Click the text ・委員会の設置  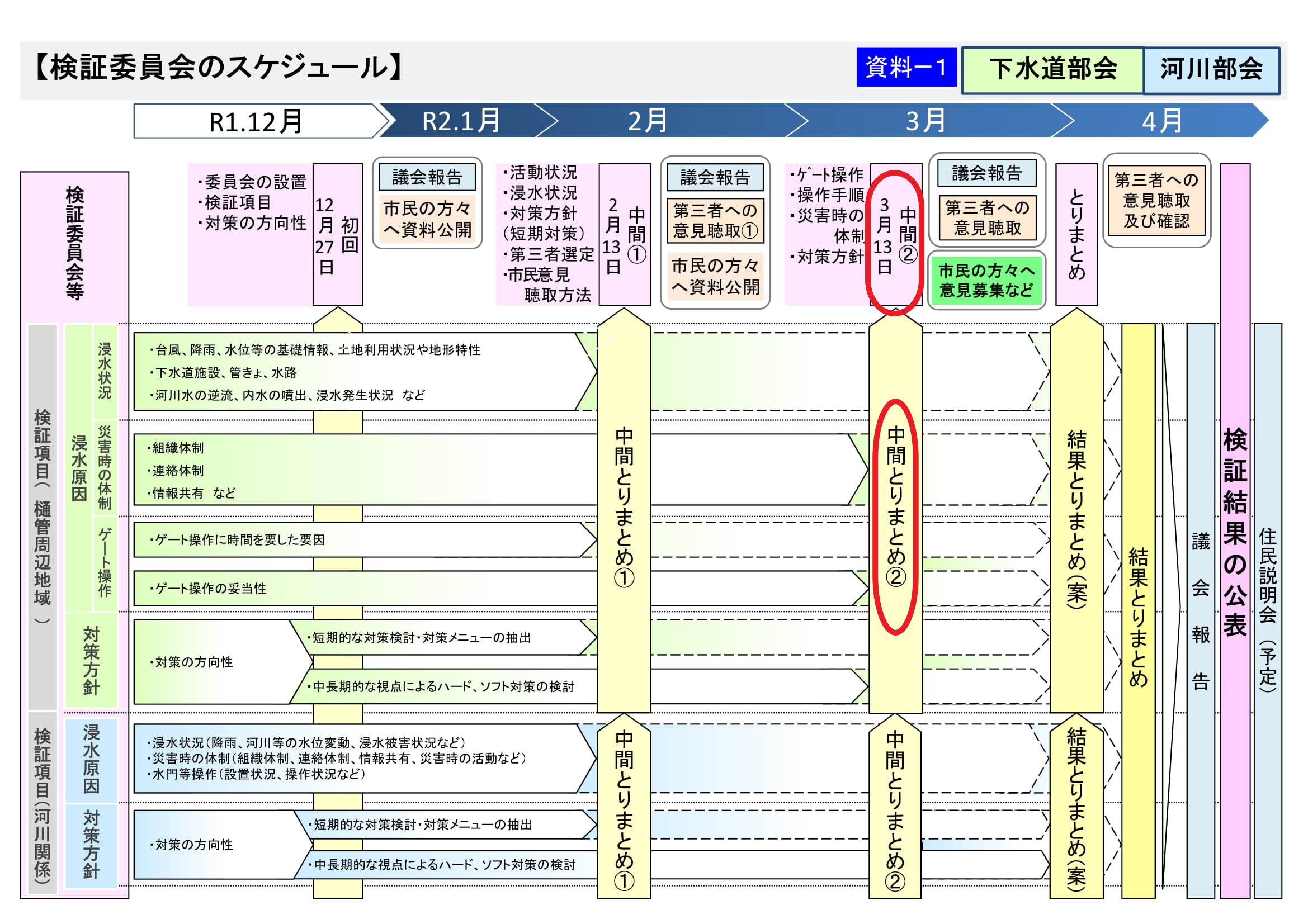[251, 182]
